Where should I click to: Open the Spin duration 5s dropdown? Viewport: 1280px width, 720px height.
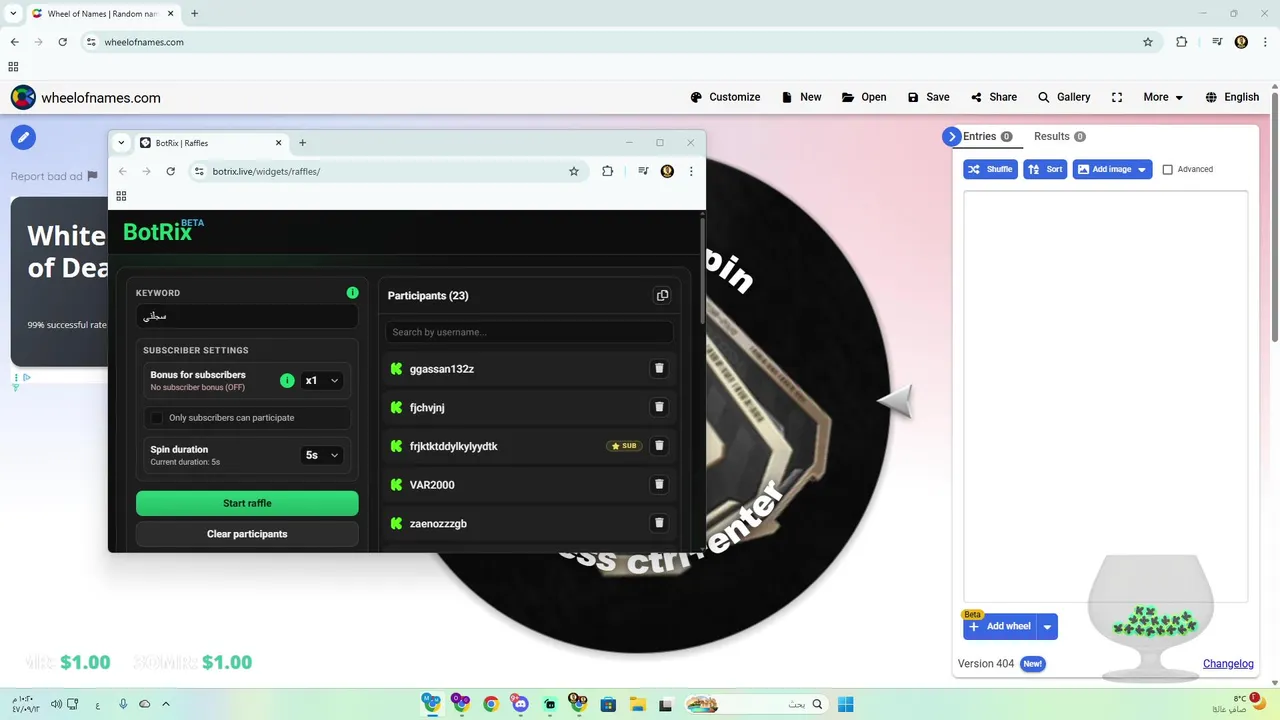(x=322, y=455)
